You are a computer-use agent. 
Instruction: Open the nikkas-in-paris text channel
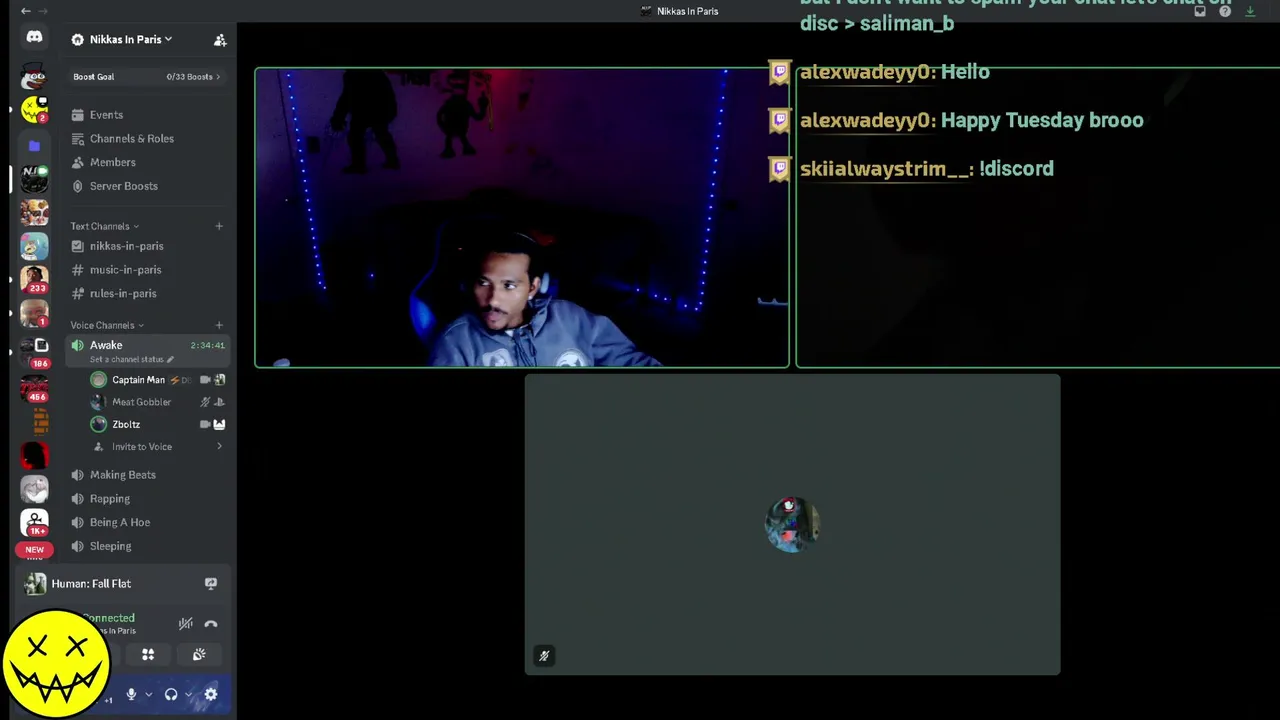coord(148,246)
